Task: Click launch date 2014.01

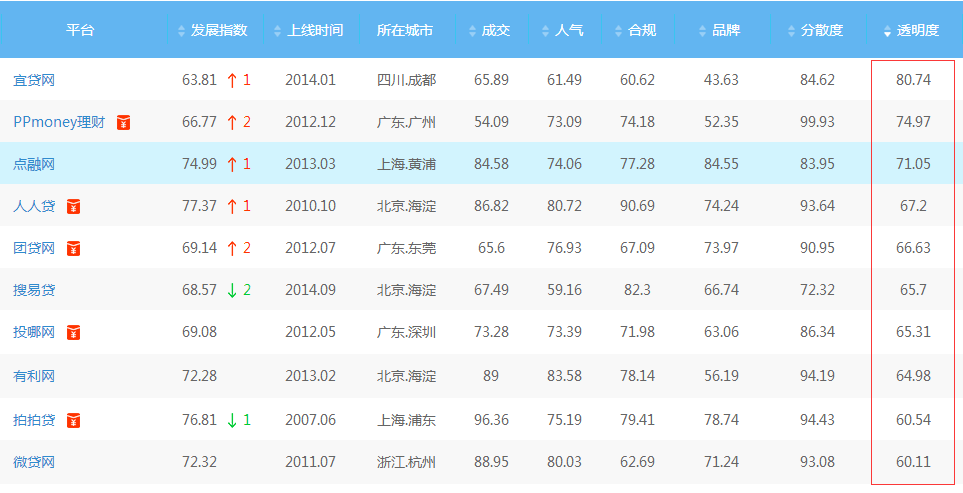Action: click(x=311, y=80)
